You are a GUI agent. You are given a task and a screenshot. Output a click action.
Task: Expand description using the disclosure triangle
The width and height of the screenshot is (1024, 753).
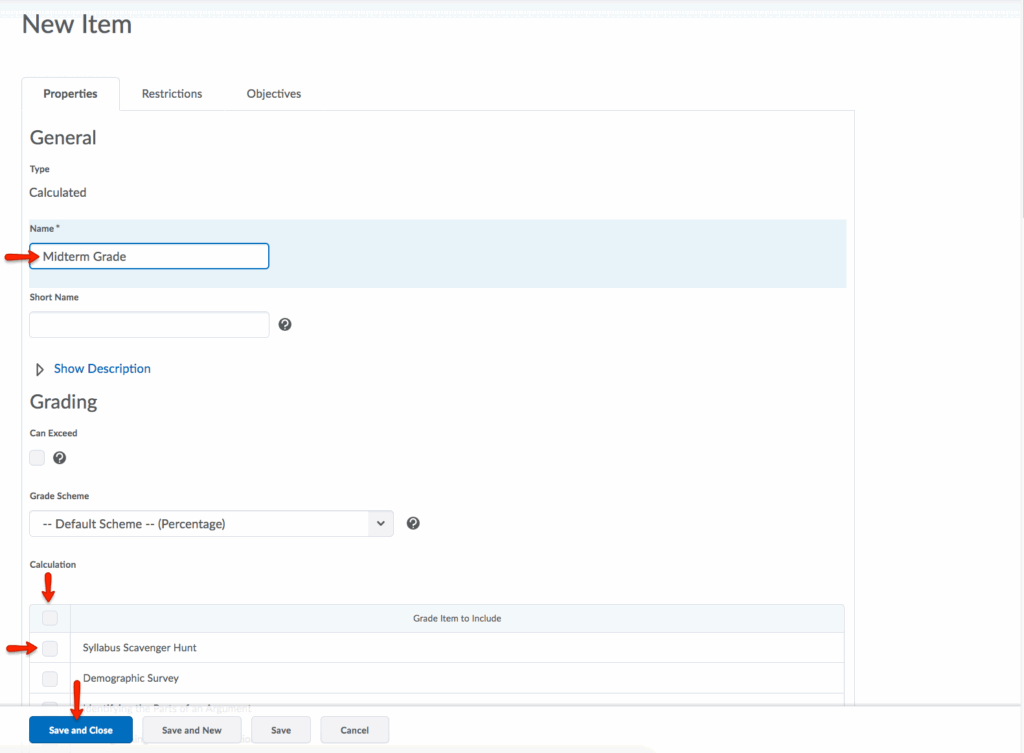pyautogui.click(x=40, y=369)
